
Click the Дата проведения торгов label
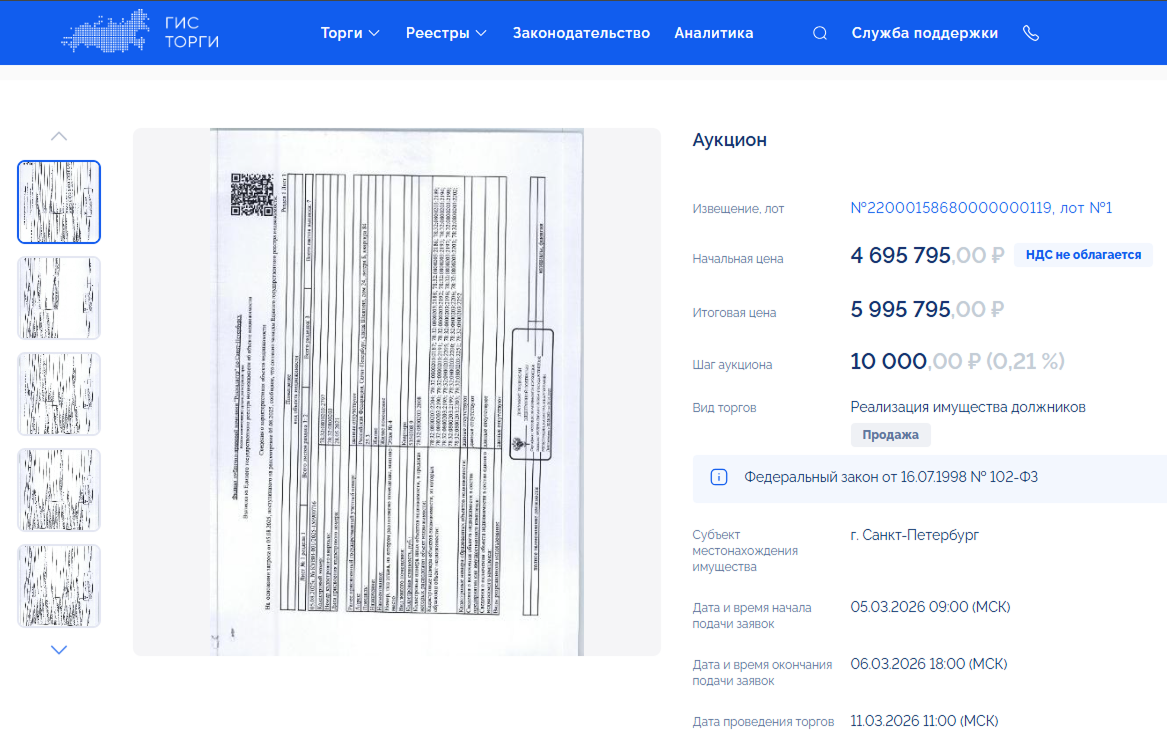(763, 721)
